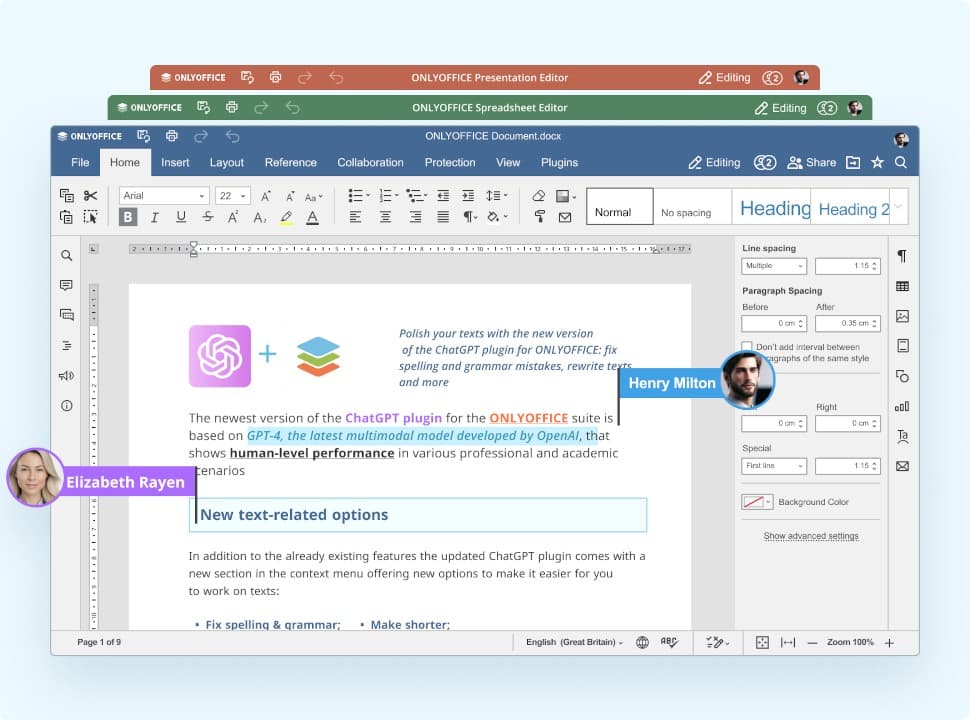Open the Insert tab

(x=175, y=162)
